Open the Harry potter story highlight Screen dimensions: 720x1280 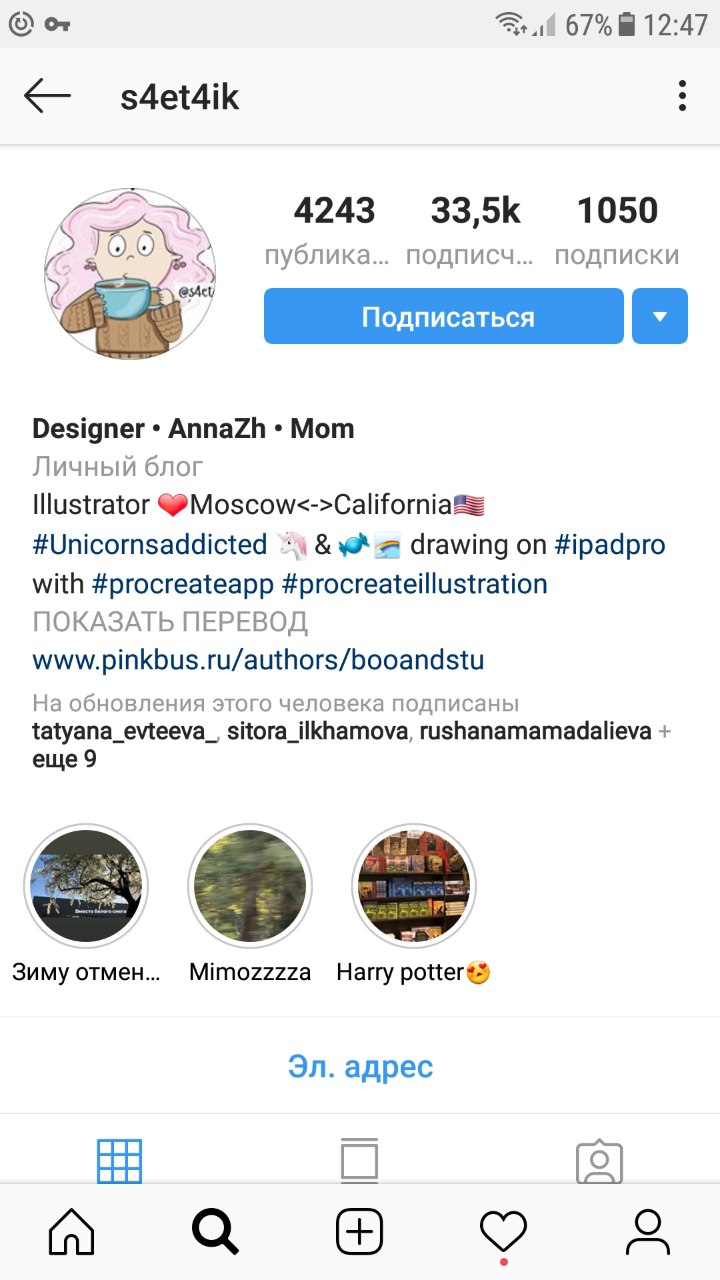(414, 886)
